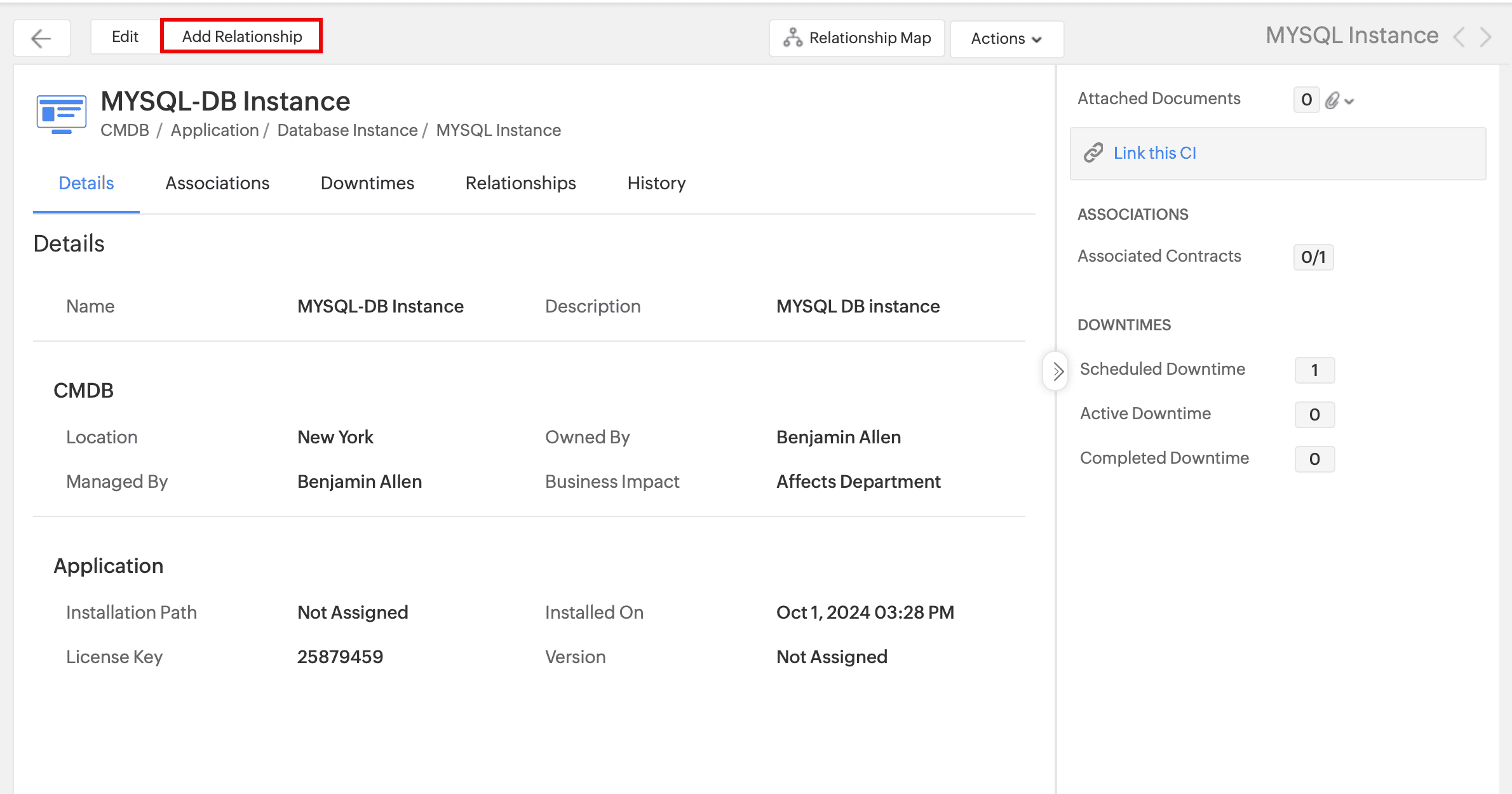Click the Relationship Map tree icon

click(792, 37)
